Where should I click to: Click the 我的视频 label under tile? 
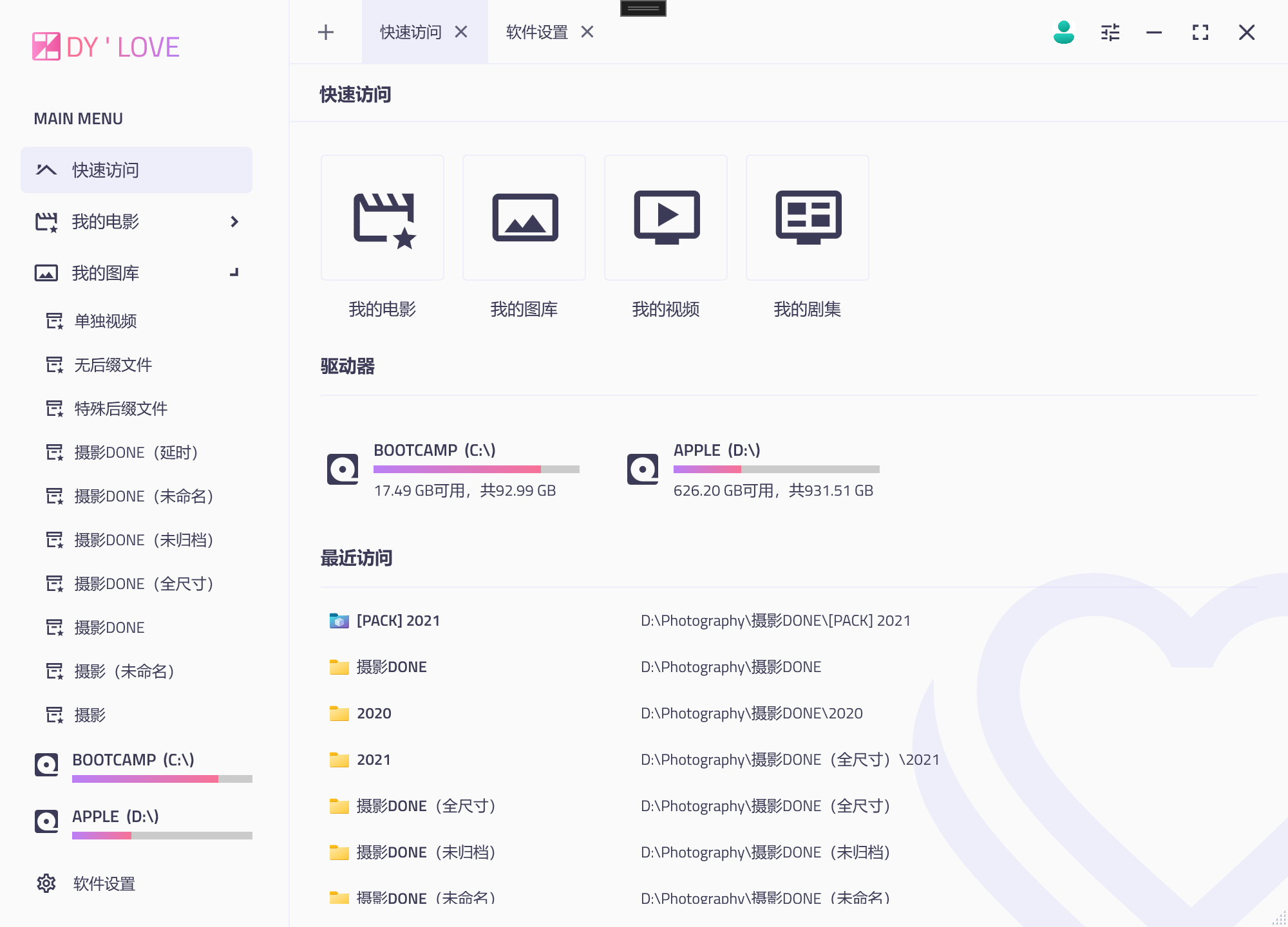(x=666, y=309)
